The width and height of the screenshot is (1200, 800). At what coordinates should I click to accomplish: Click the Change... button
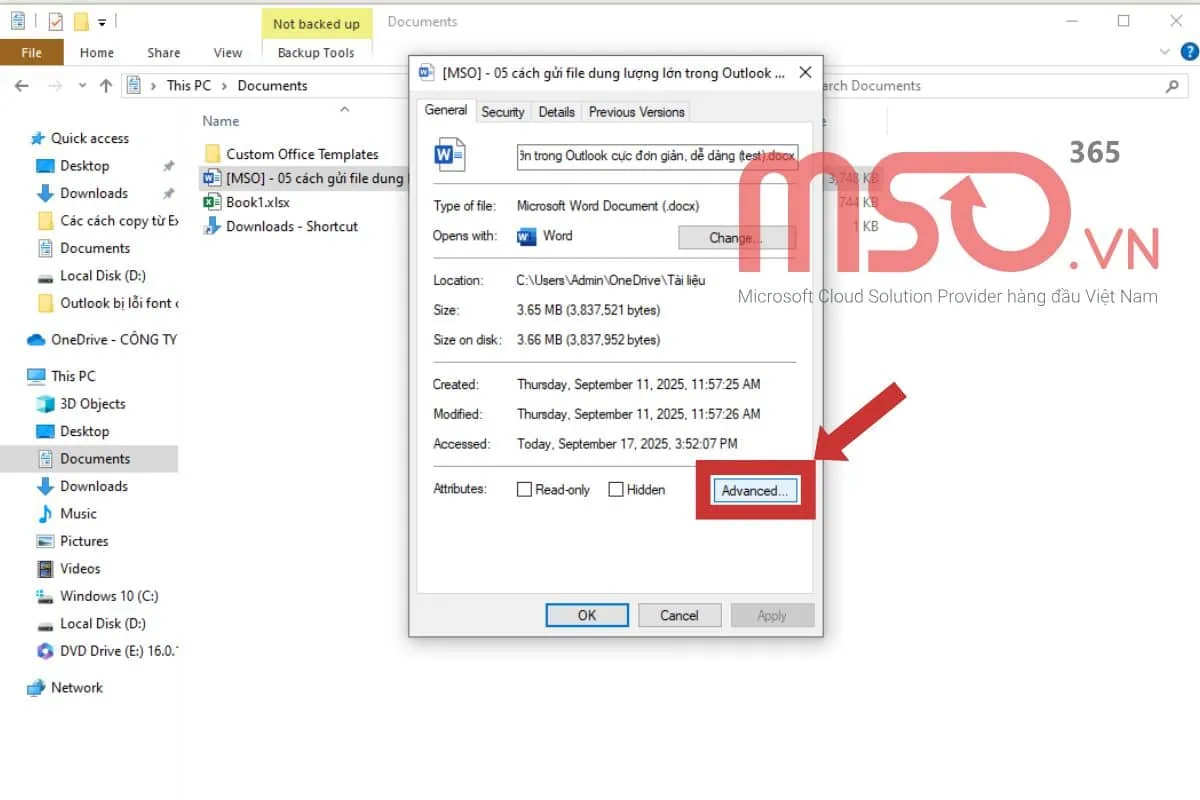tap(736, 238)
